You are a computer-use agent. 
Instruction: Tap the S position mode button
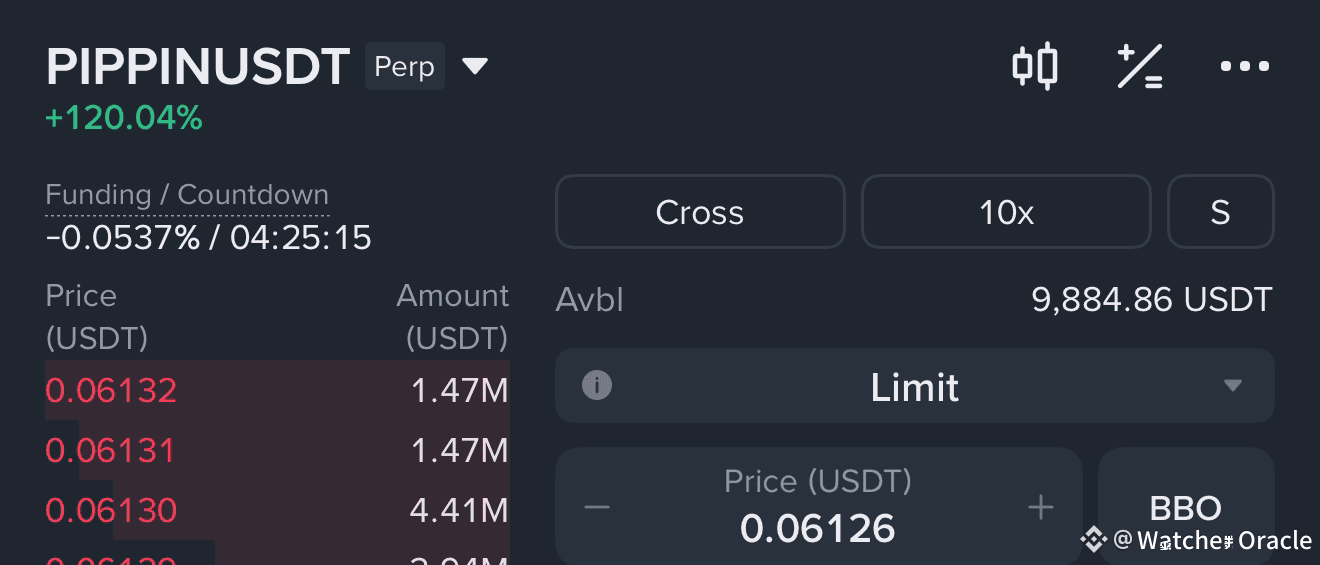1221,212
